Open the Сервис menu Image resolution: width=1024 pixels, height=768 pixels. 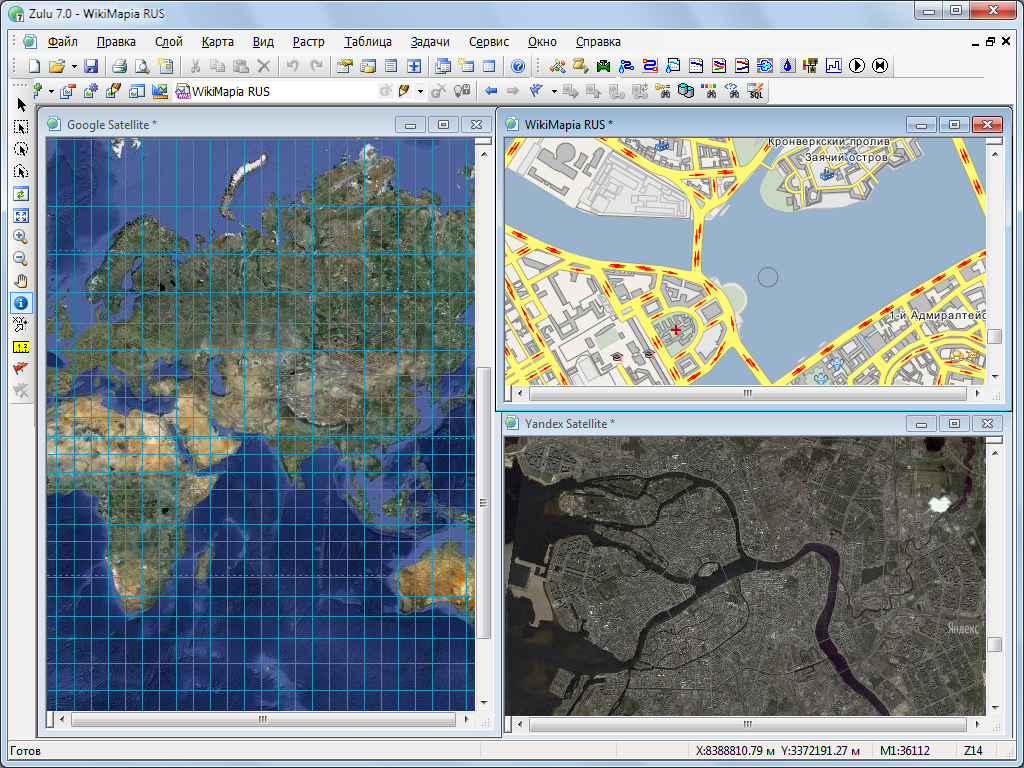(x=489, y=42)
